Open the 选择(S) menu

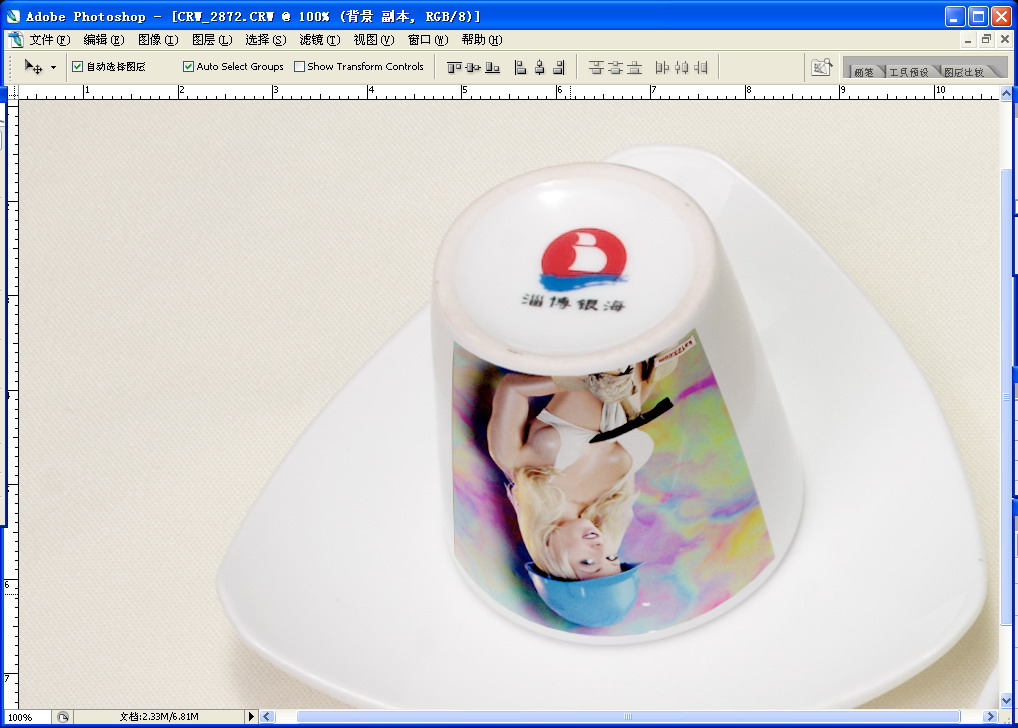[266, 40]
